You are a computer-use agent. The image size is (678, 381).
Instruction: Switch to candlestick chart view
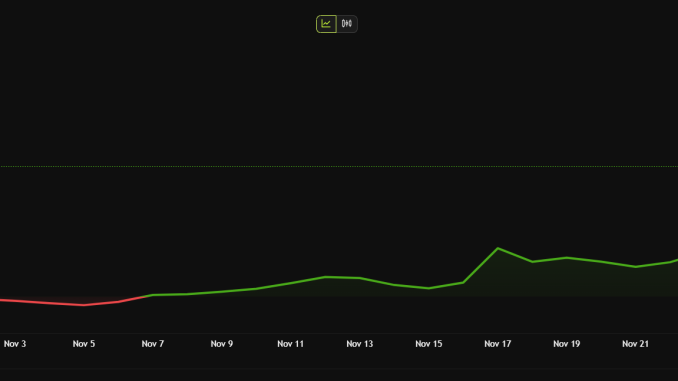click(x=347, y=24)
